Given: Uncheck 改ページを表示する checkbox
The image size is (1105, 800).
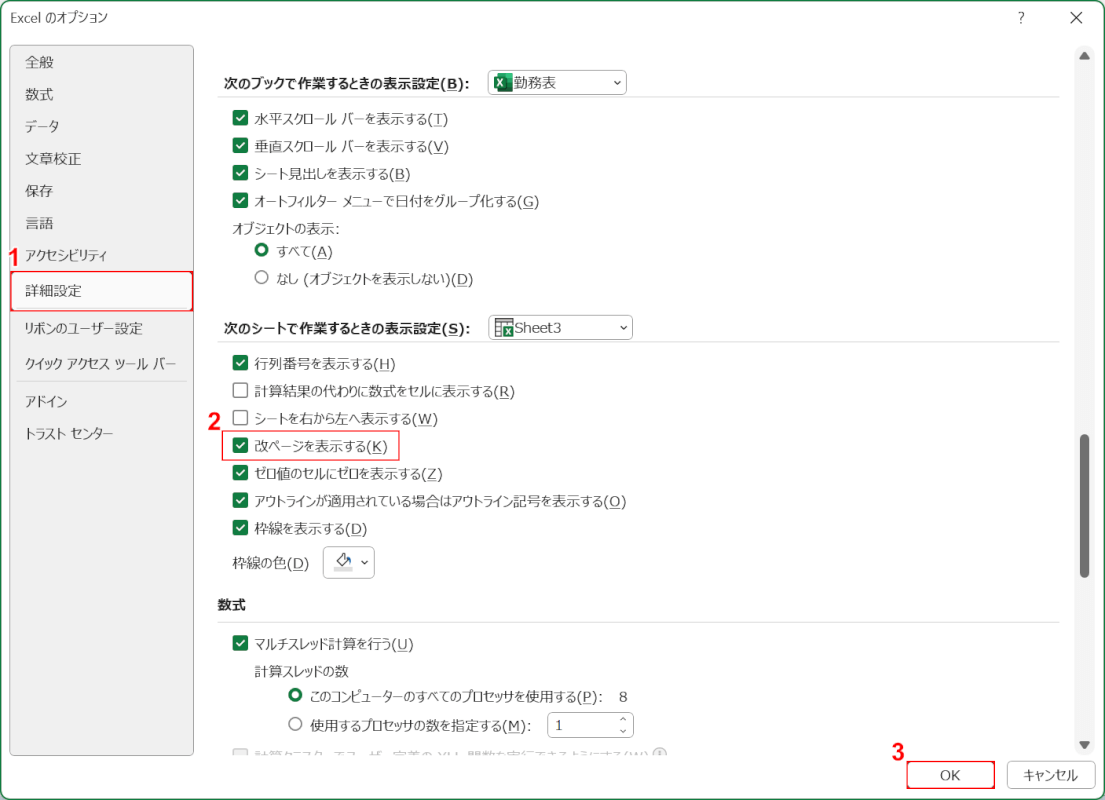Looking at the screenshot, I should 240,446.
